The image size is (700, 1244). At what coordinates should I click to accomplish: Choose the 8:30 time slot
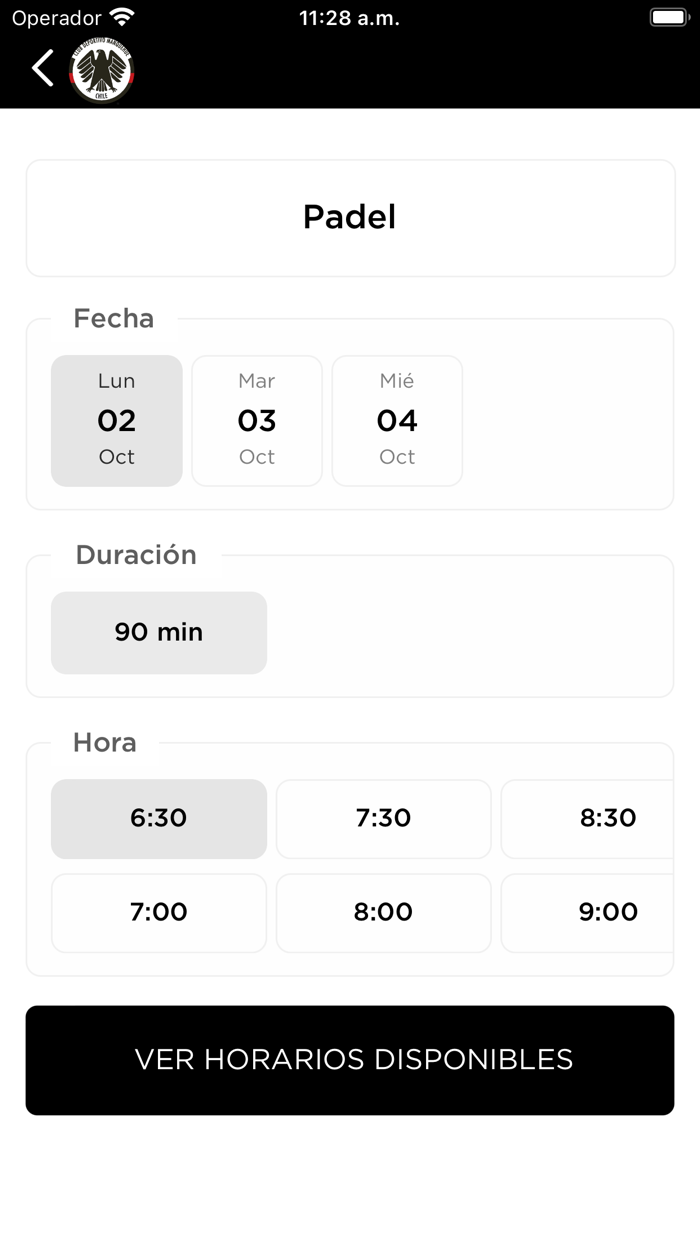pos(608,818)
